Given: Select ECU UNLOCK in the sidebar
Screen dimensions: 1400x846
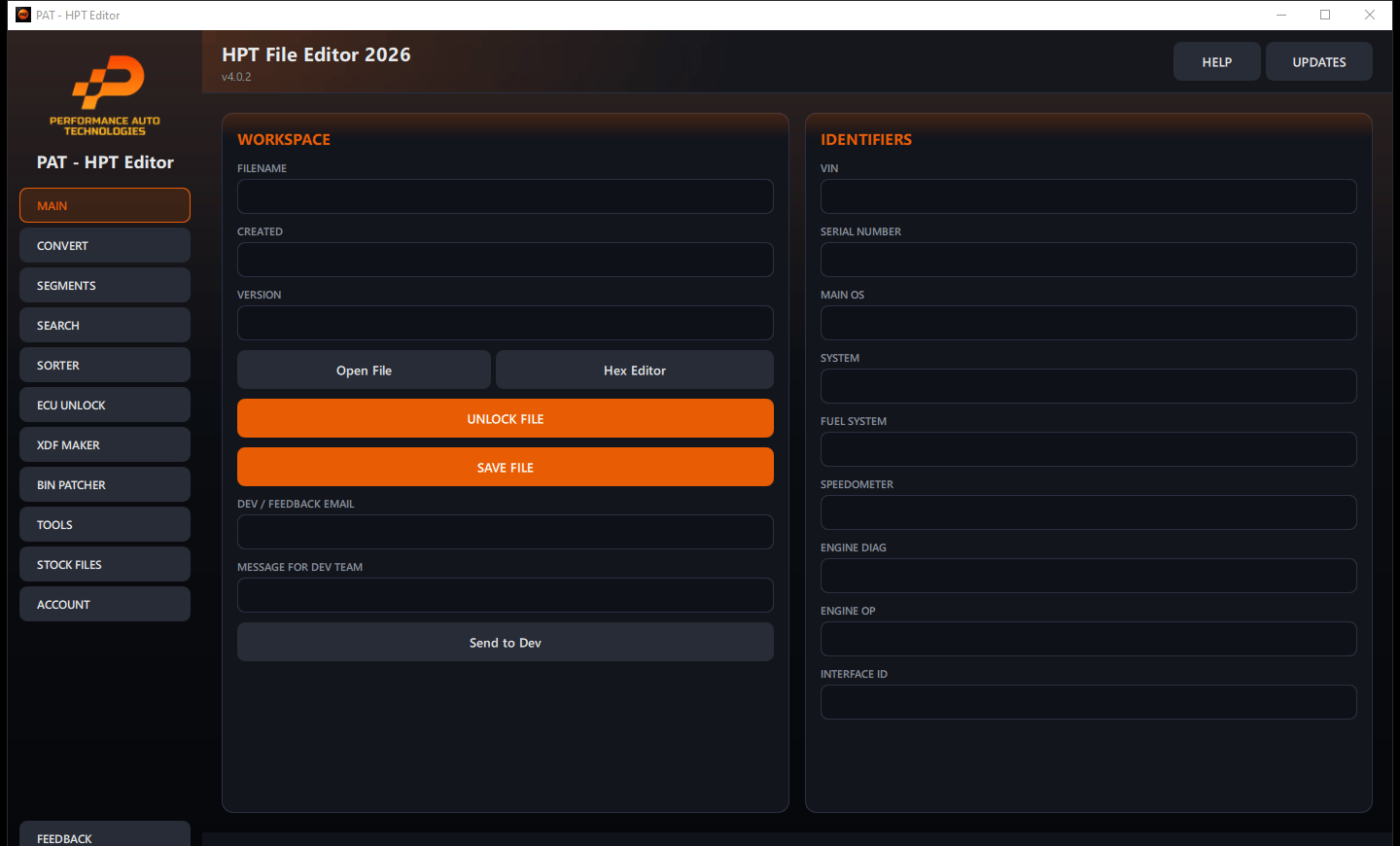Looking at the screenshot, I should (105, 405).
